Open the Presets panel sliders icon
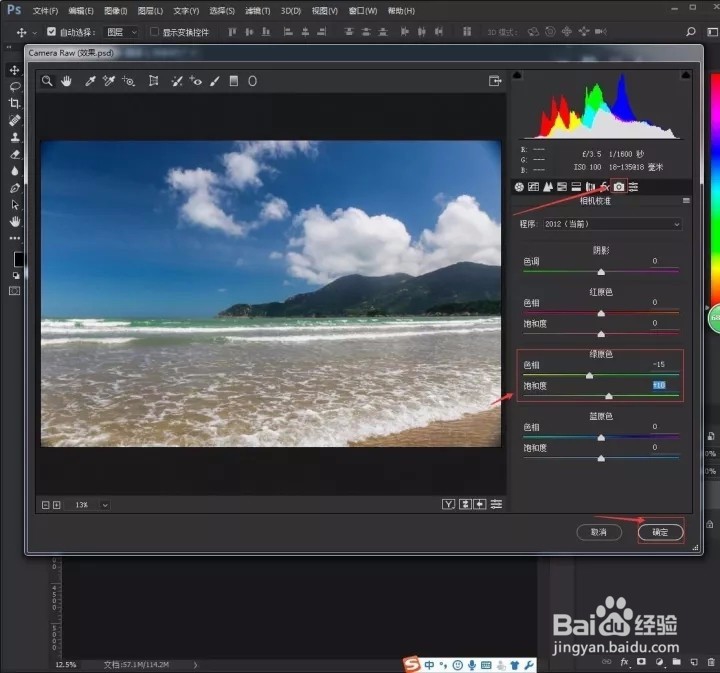720x673 pixels. coord(634,187)
